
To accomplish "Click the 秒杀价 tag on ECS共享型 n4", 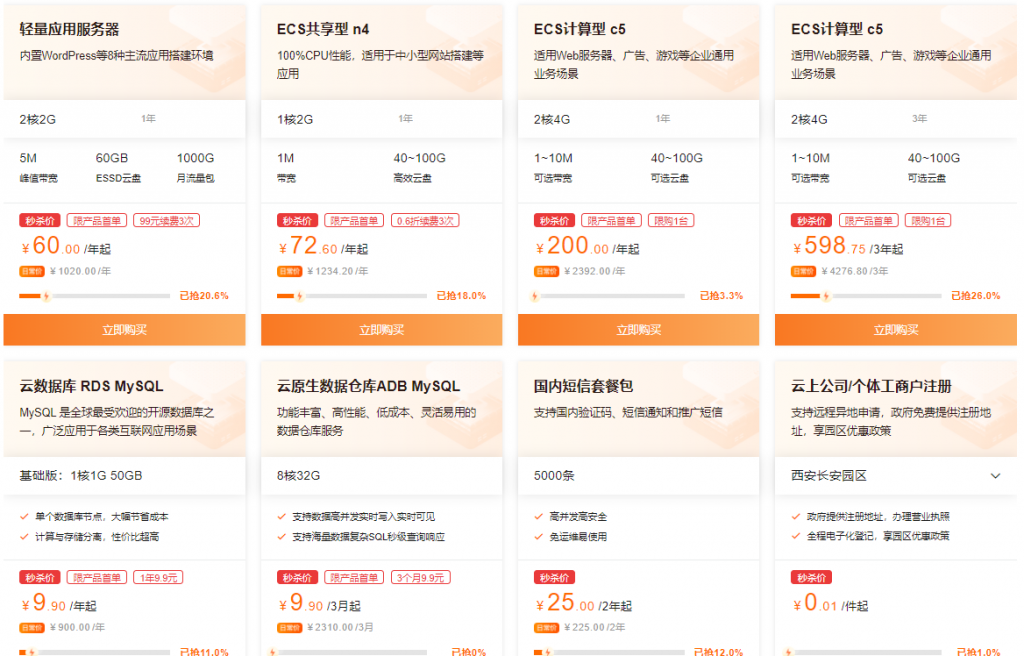I will (297, 221).
